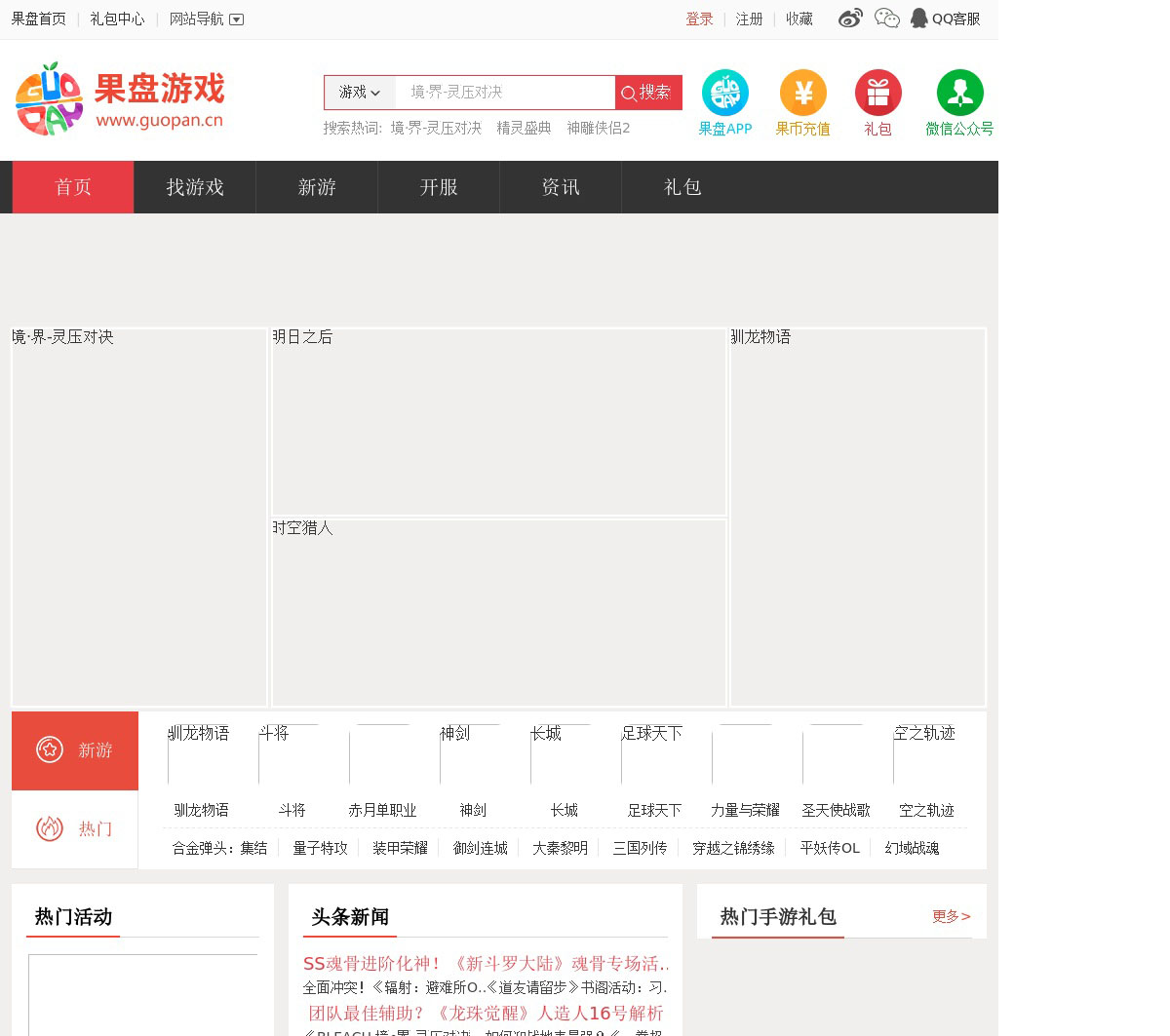
Task: Select the 热门 side tab
Action: (75, 829)
